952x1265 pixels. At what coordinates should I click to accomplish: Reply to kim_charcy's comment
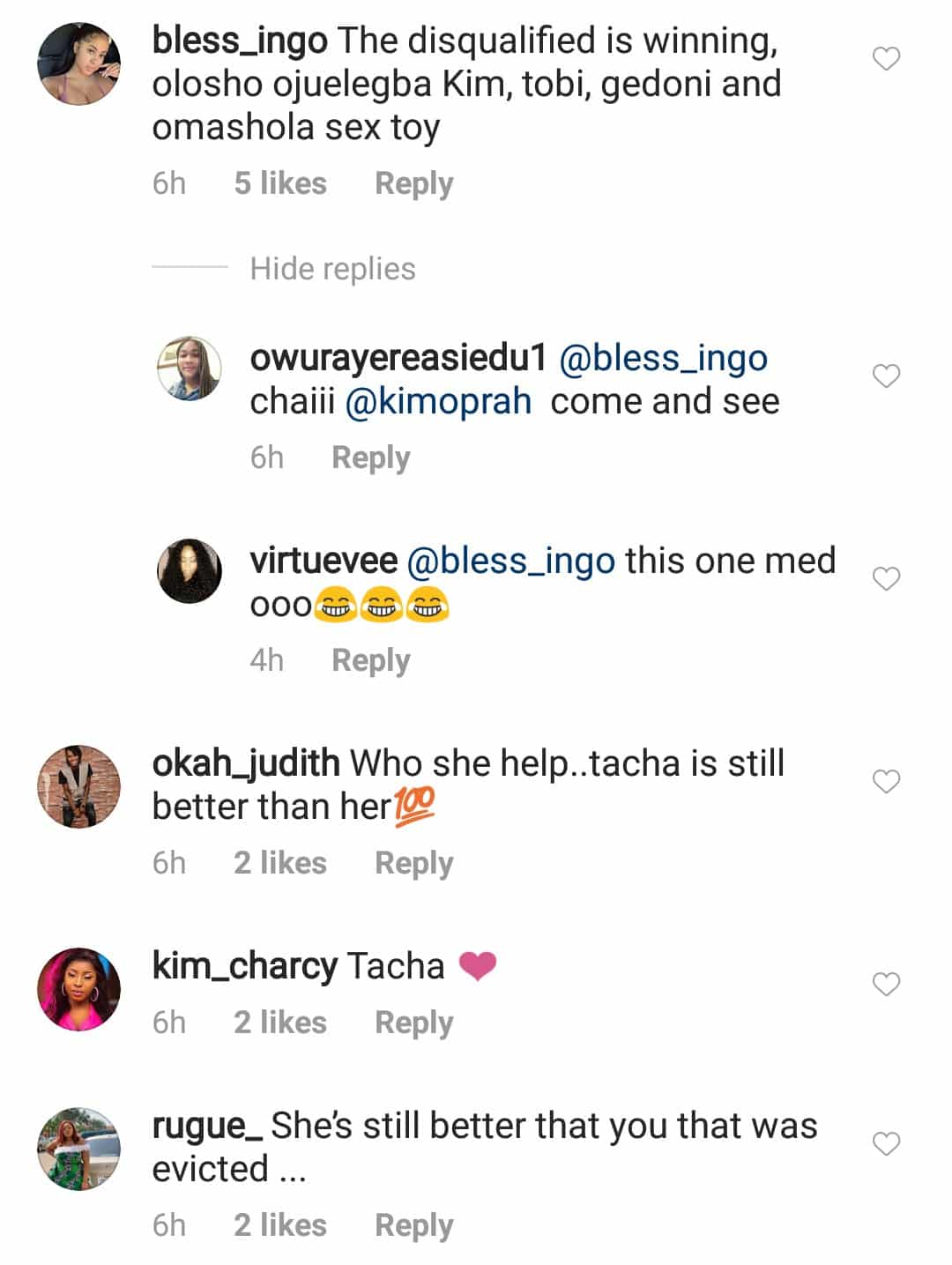tap(413, 1023)
